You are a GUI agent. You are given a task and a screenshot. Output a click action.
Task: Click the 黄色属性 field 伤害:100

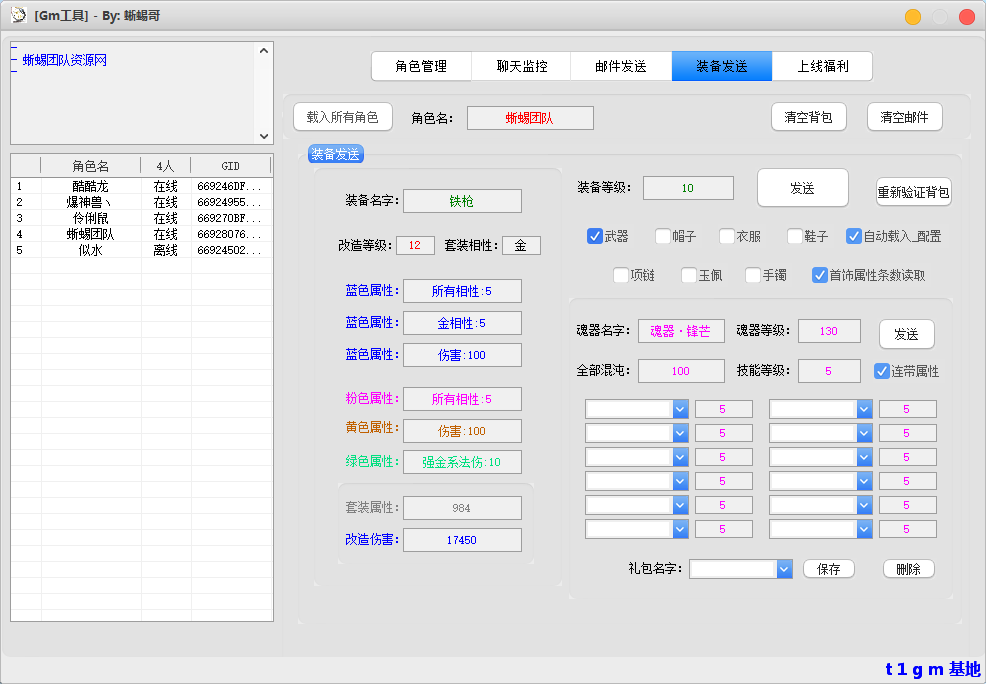[462, 431]
